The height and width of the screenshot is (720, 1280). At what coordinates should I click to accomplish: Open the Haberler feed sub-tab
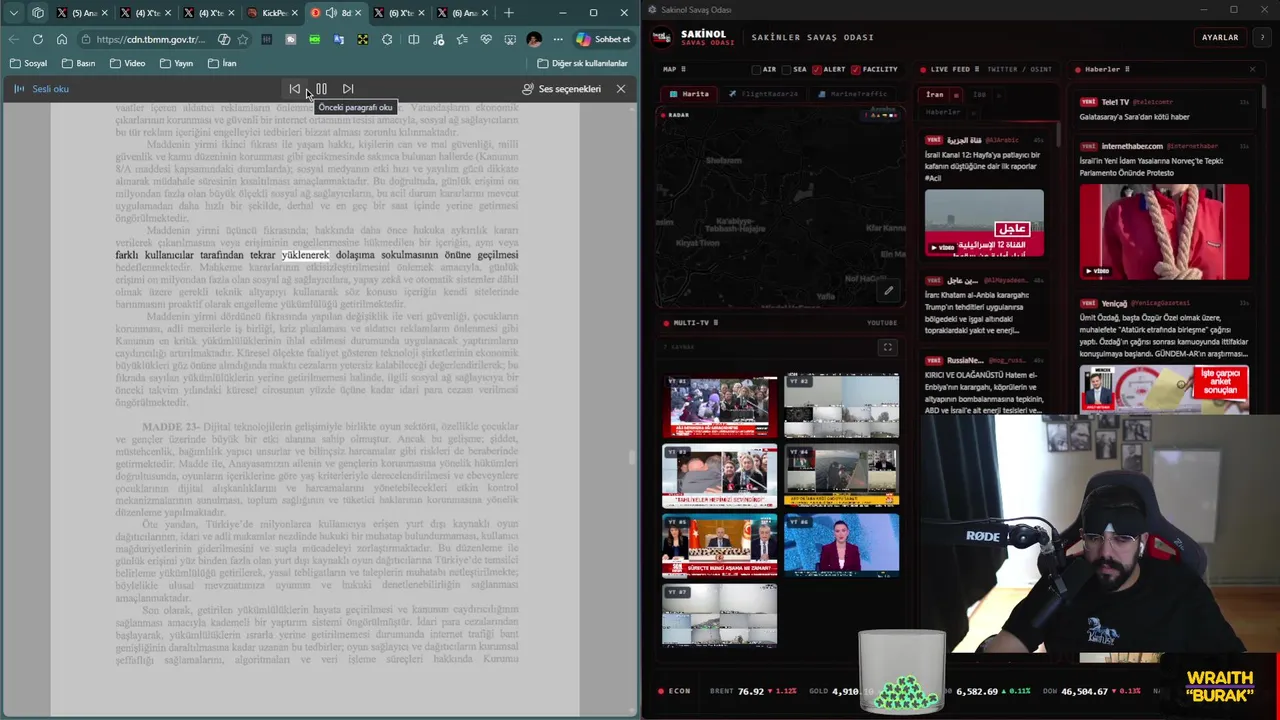(943, 112)
